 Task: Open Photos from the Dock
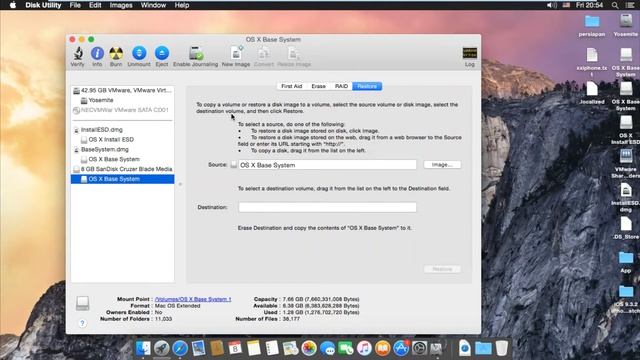coord(309,348)
